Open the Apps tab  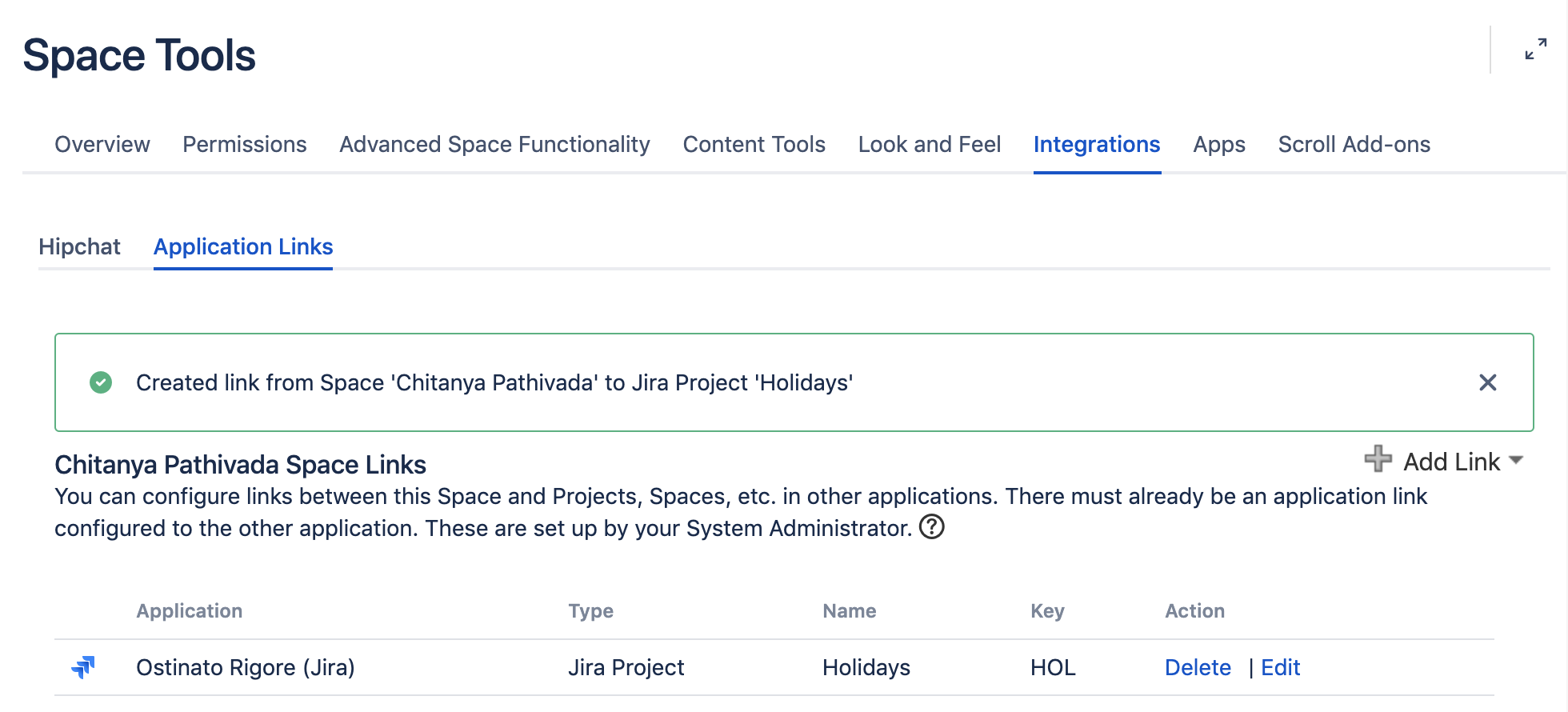point(1219,144)
